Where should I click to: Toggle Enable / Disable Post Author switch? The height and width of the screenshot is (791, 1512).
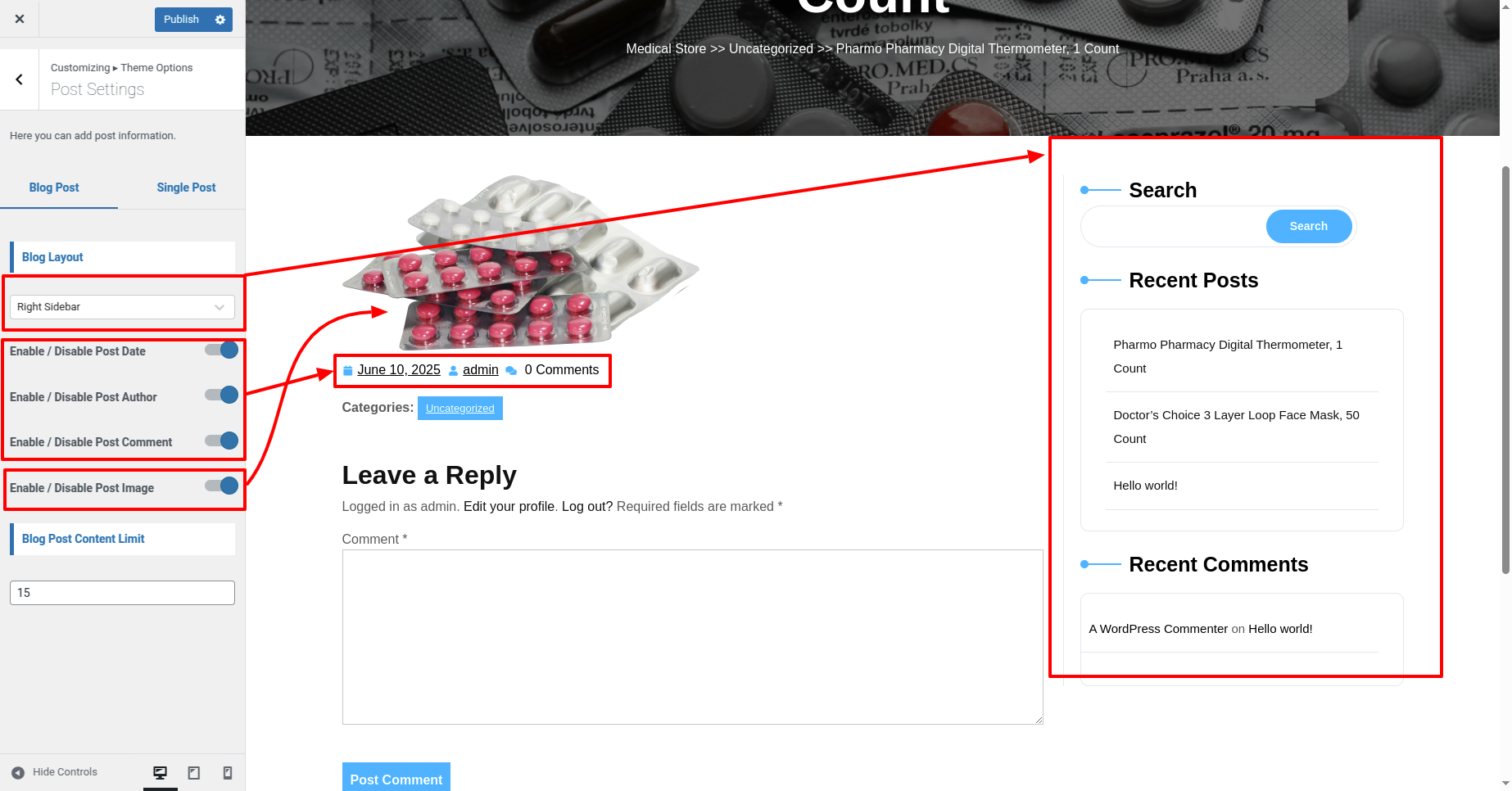[222, 395]
